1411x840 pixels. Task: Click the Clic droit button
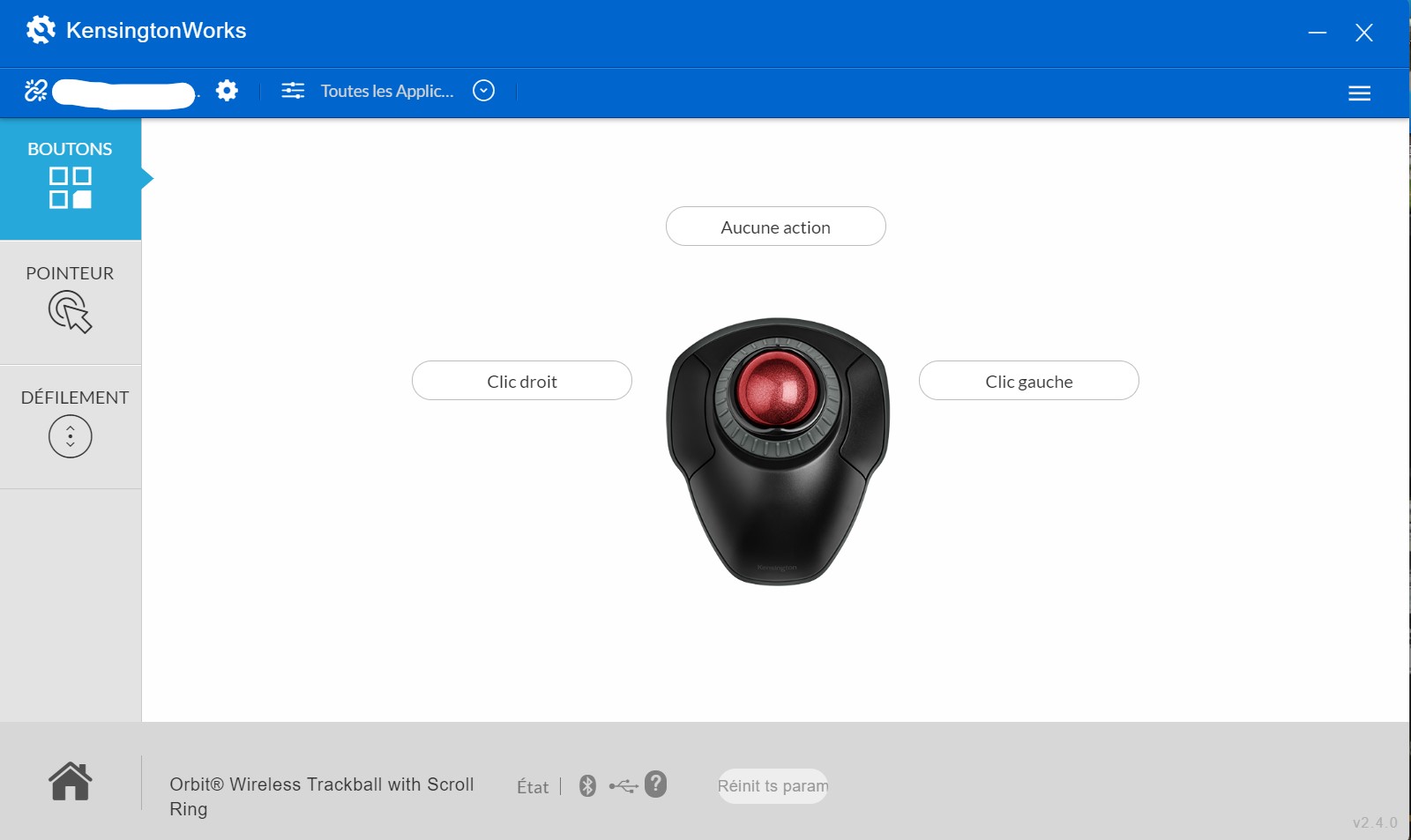pos(522,381)
